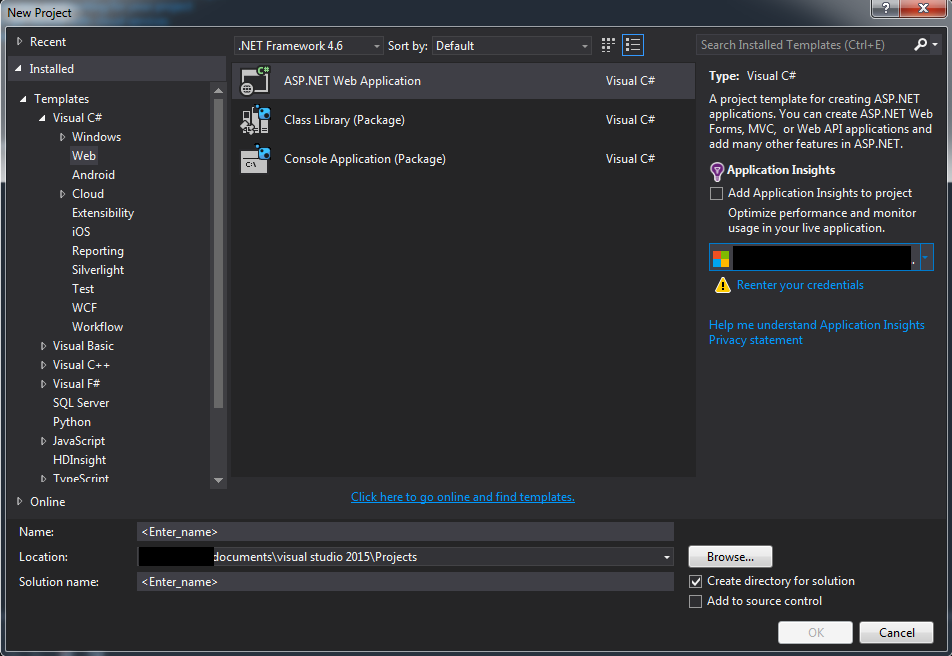Select the WCF category
The height and width of the screenshot is (656, 952).
(x=84, y=308)
